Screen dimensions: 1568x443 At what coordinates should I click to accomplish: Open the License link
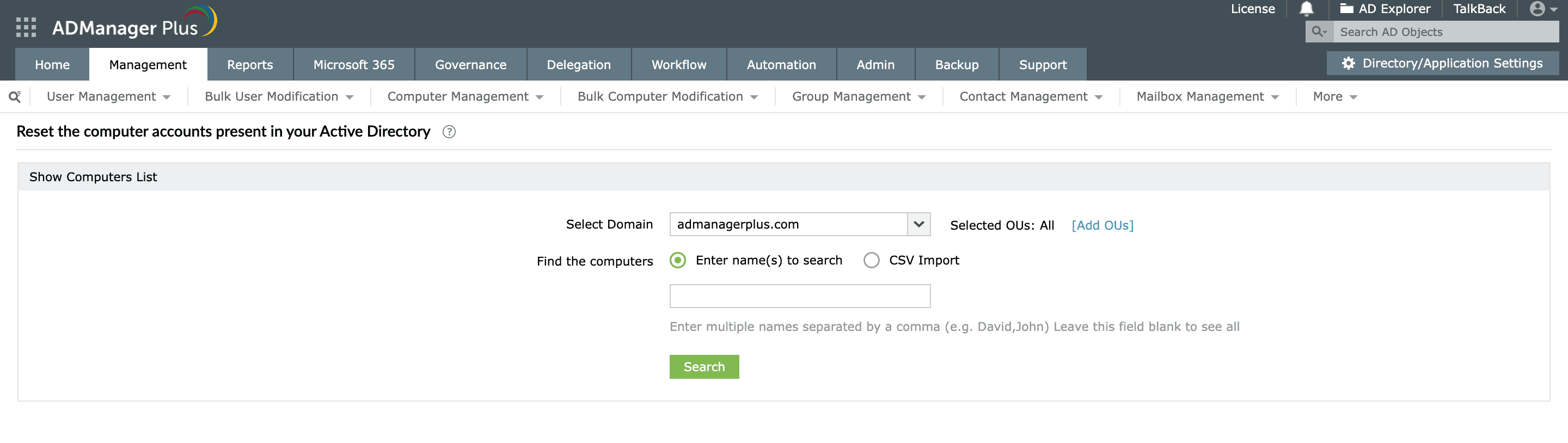coord(1253,9)
